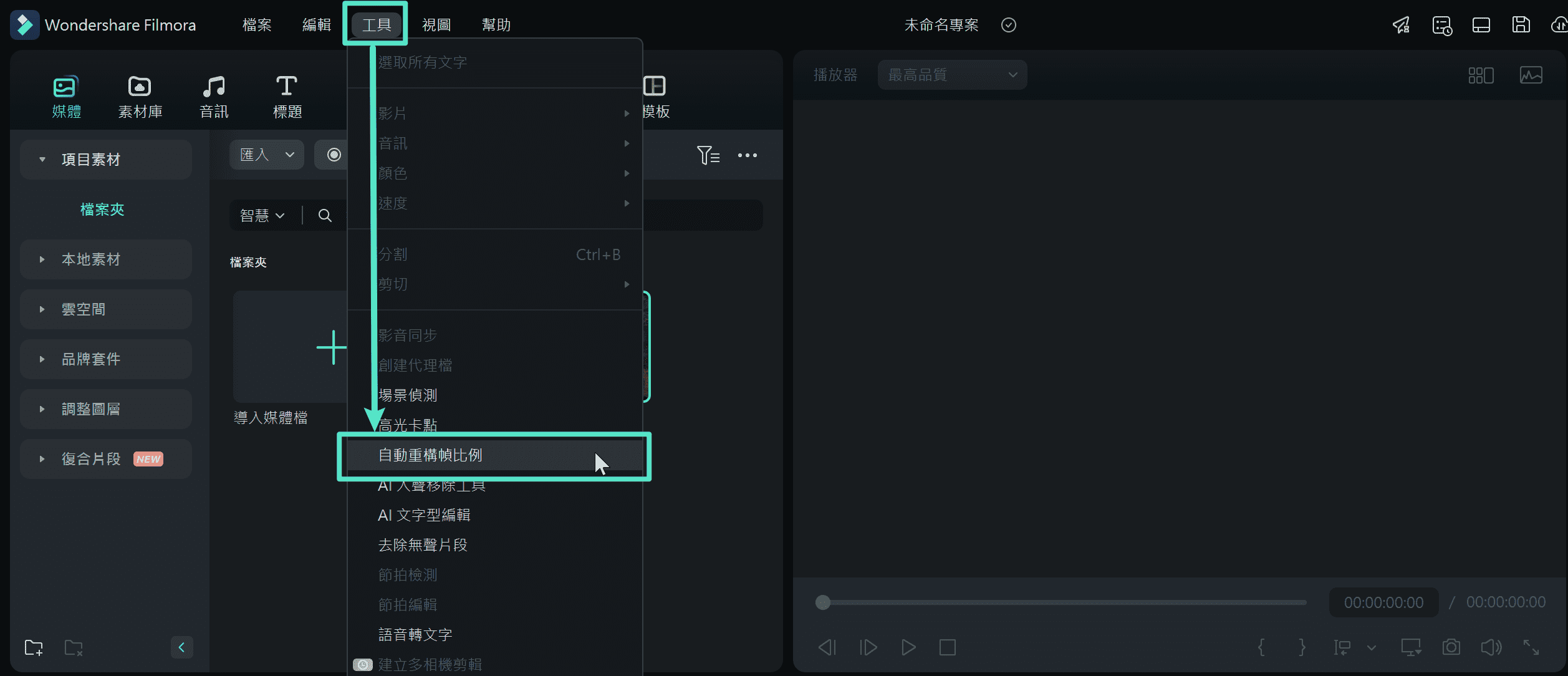The height and width of the screenshot is (676, 1568).
Task: Open the task list clock icon
Action: tap(1442, 25)
